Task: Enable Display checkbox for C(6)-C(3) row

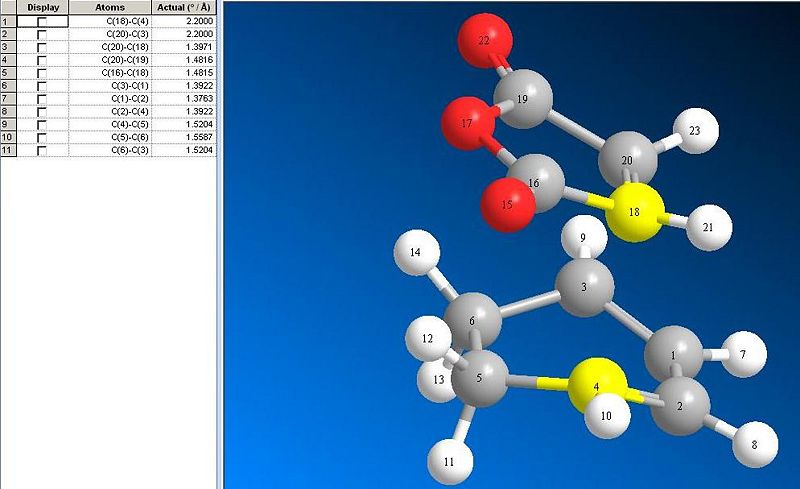Action: [x=42, y=151]
